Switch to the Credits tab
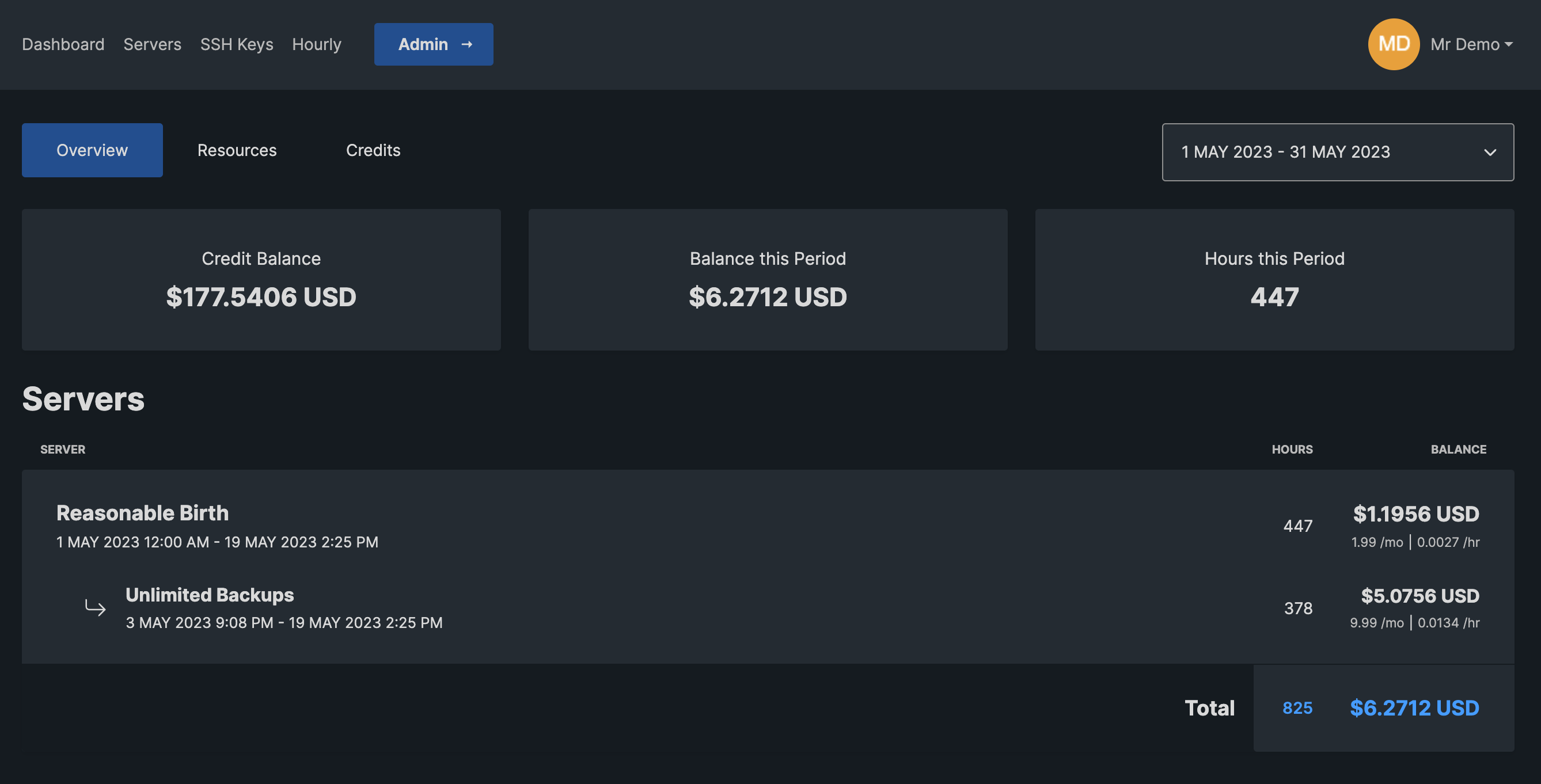 (x=373, y=150)
